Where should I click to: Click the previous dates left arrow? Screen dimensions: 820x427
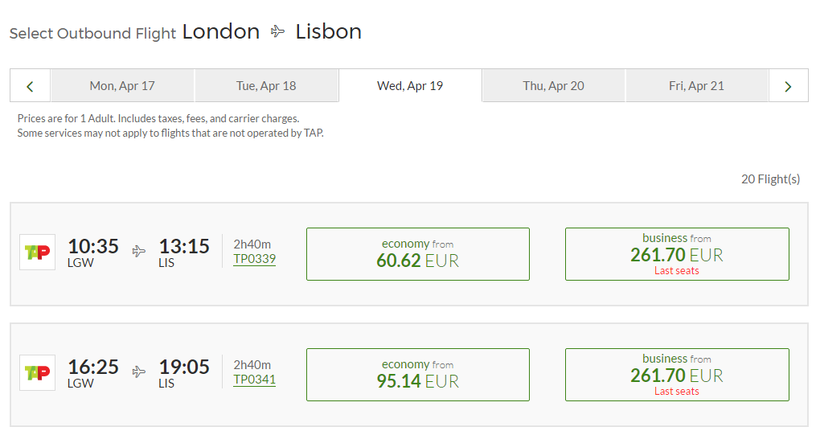click(30, 86)
